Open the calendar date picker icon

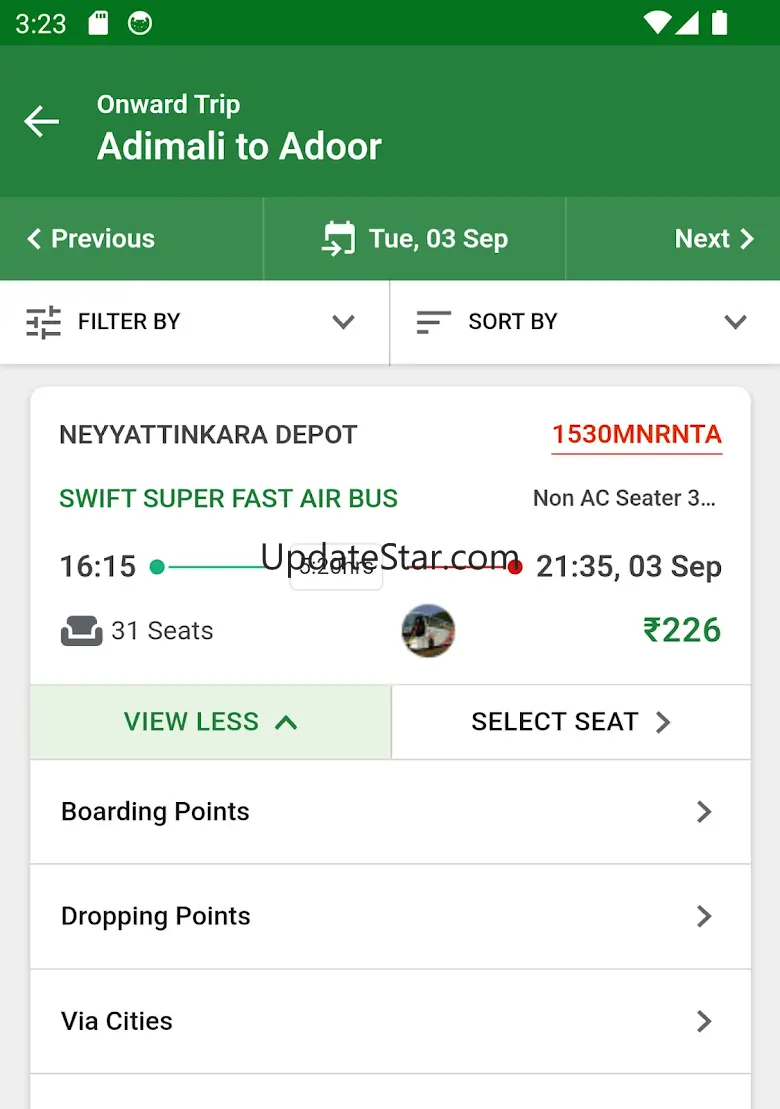(338, 239)
